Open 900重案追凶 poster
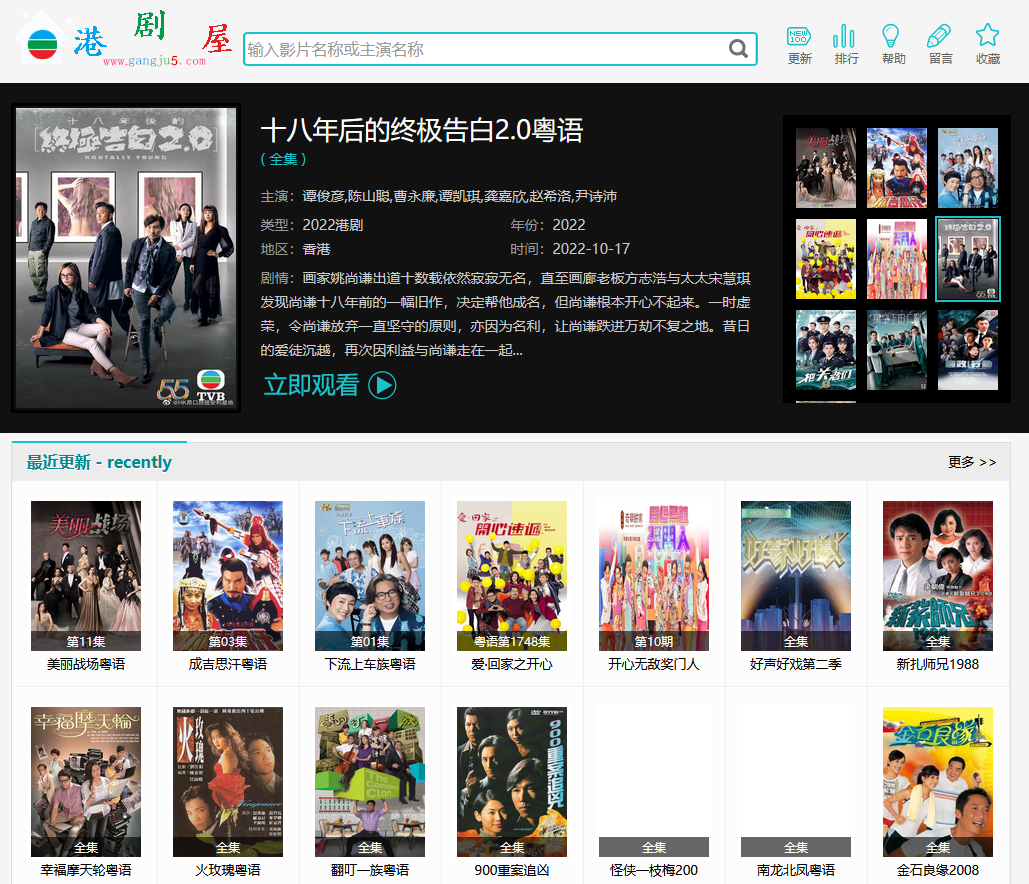1029x884 pixels. (512, 782)
